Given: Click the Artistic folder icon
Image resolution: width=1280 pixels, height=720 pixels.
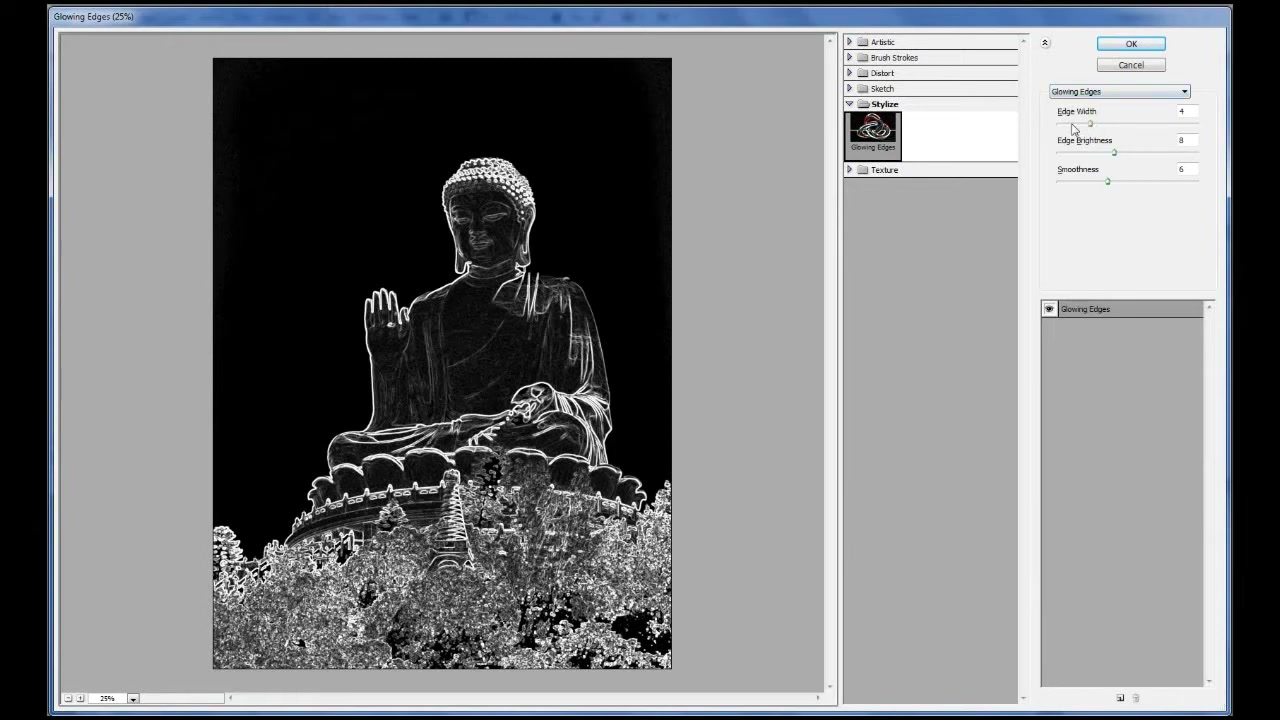Looking at the screenshot, I should point(863,42).
